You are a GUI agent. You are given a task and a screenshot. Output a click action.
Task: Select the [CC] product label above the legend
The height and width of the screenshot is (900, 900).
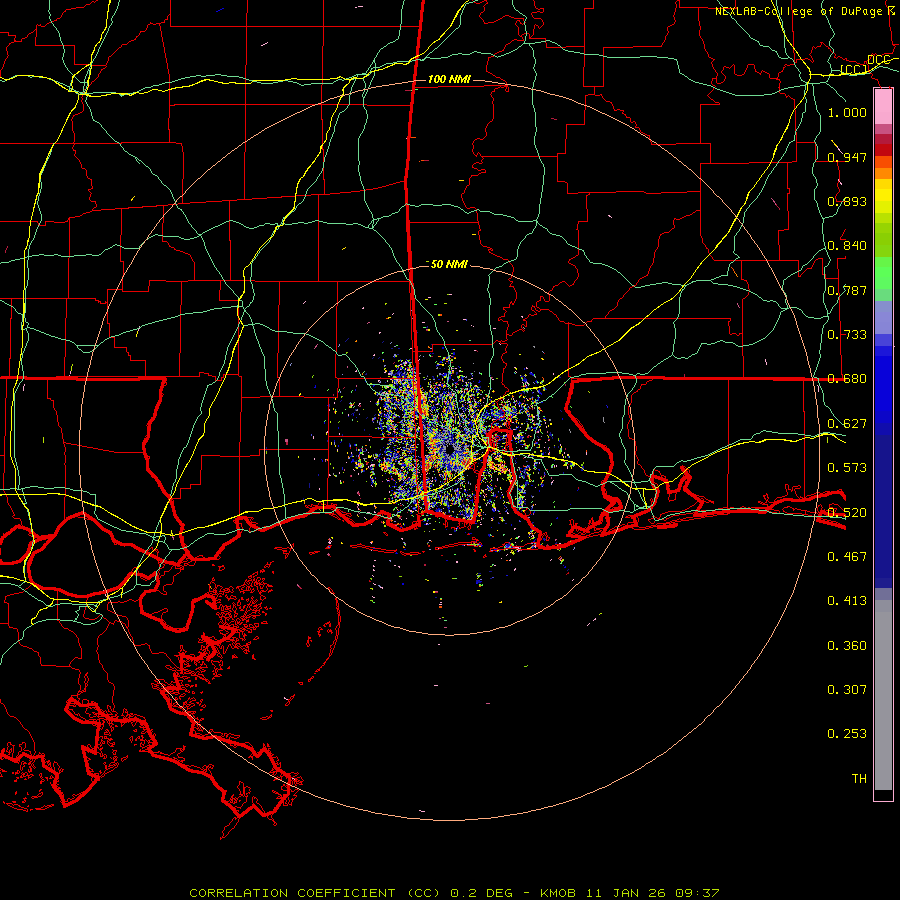854,70
